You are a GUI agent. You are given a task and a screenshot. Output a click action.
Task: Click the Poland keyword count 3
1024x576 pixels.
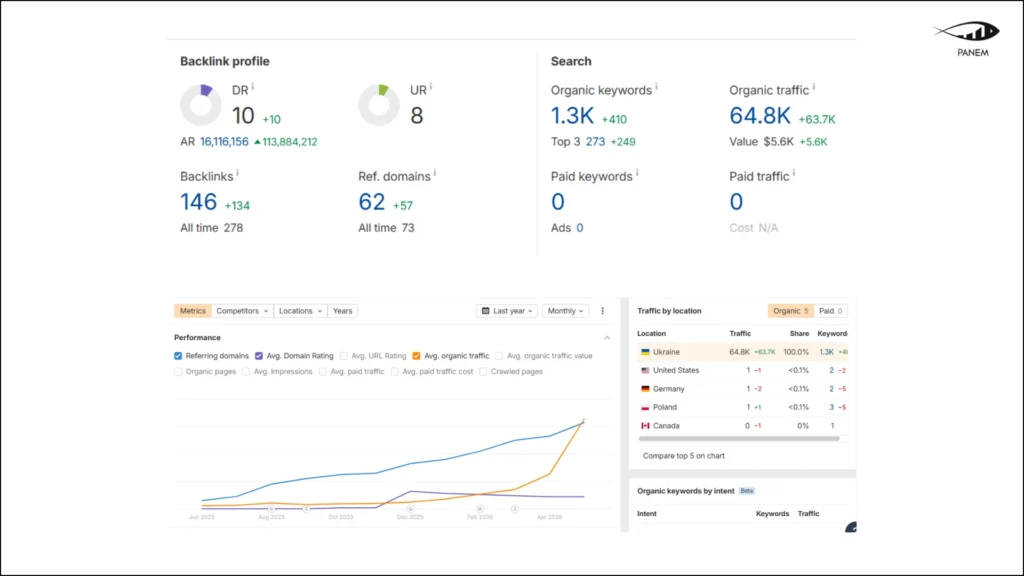832,407
